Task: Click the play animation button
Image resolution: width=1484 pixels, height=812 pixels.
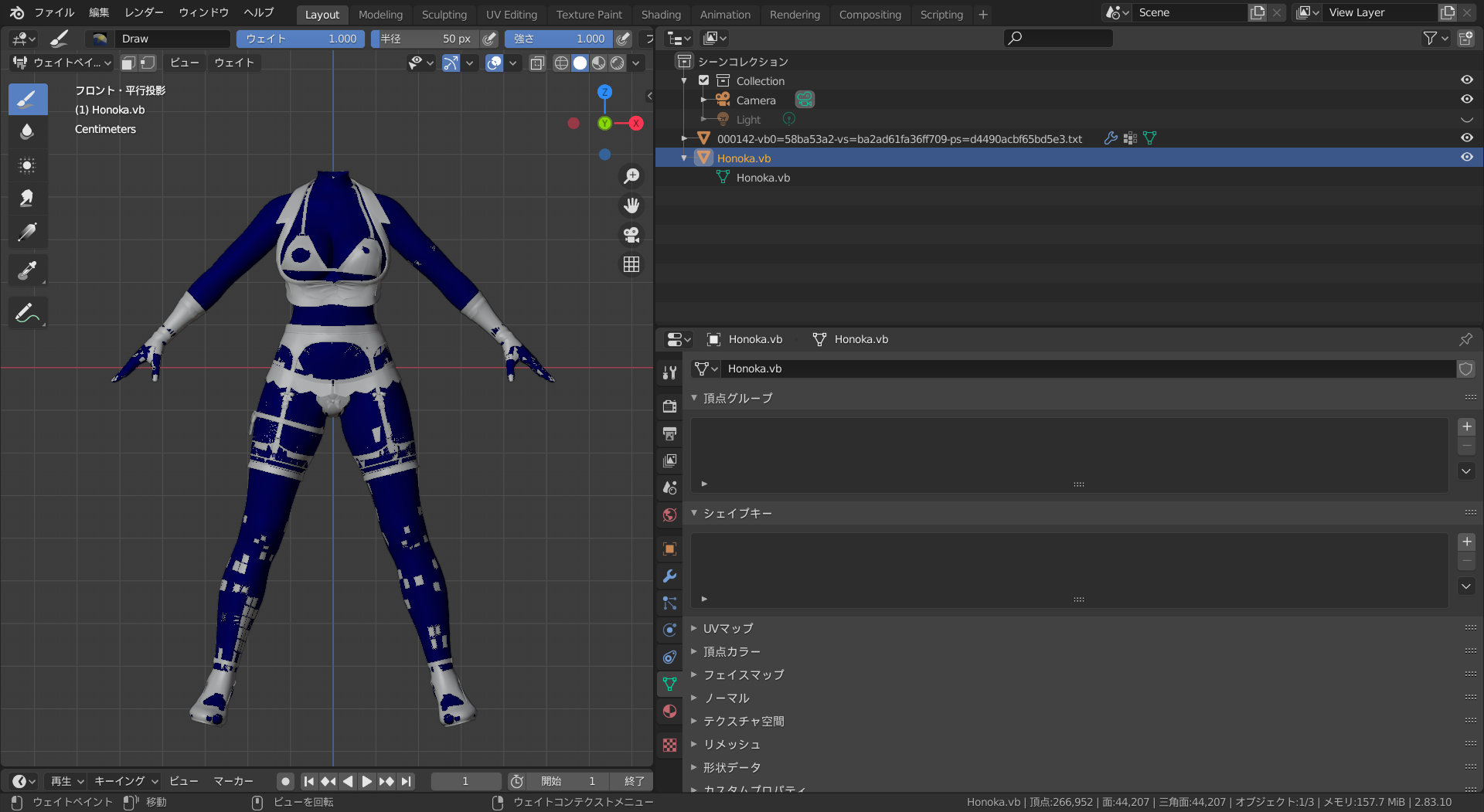Action: 366,782
